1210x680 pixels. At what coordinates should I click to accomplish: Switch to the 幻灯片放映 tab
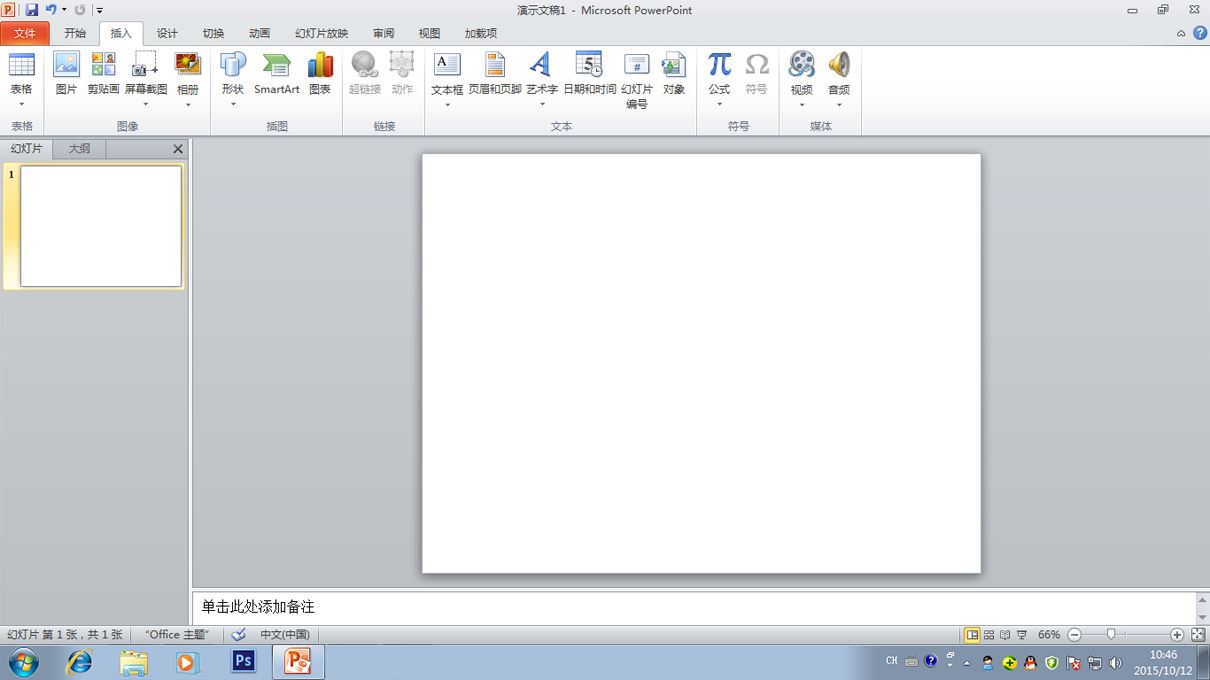pos(321,33)
